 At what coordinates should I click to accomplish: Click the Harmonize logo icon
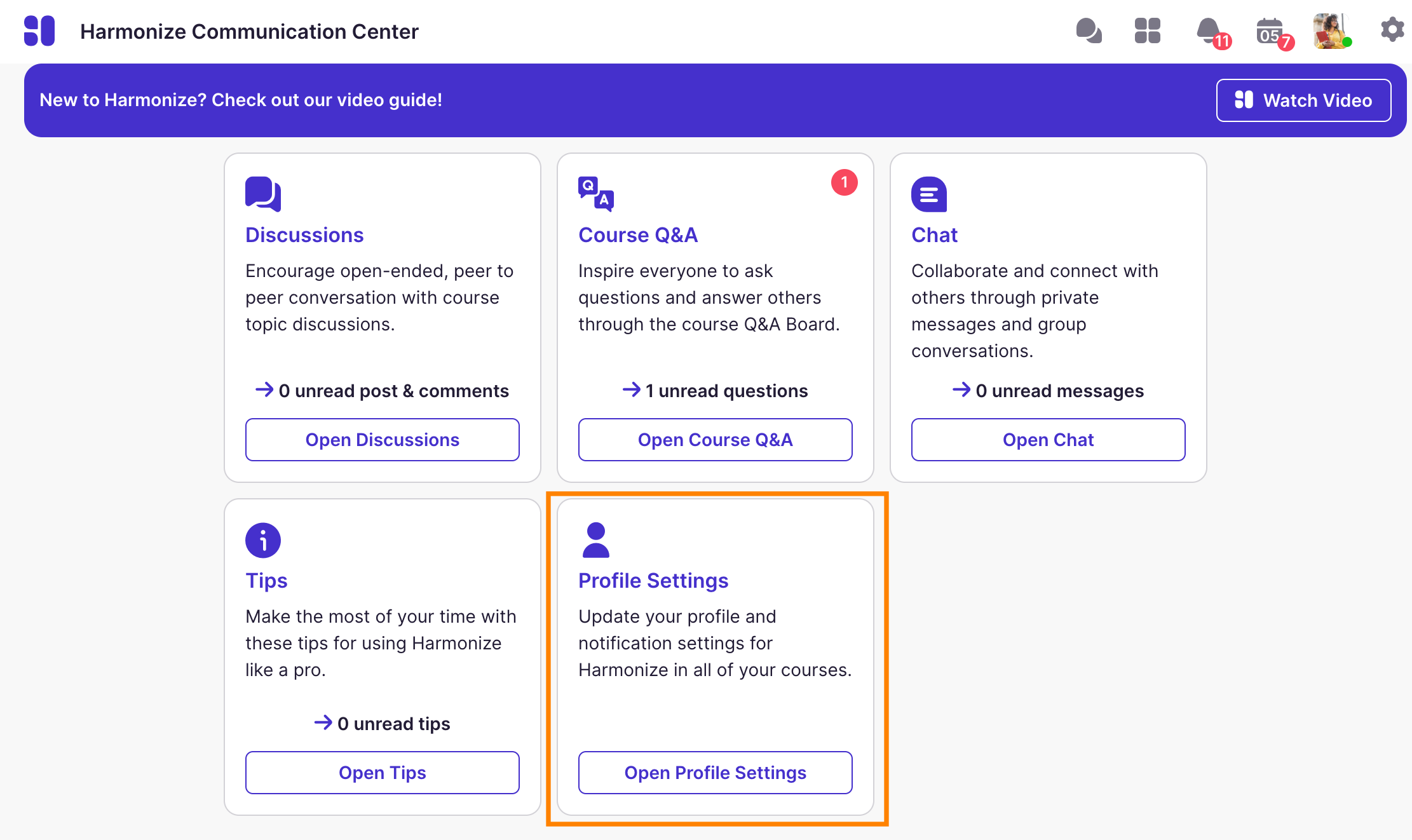39,31
